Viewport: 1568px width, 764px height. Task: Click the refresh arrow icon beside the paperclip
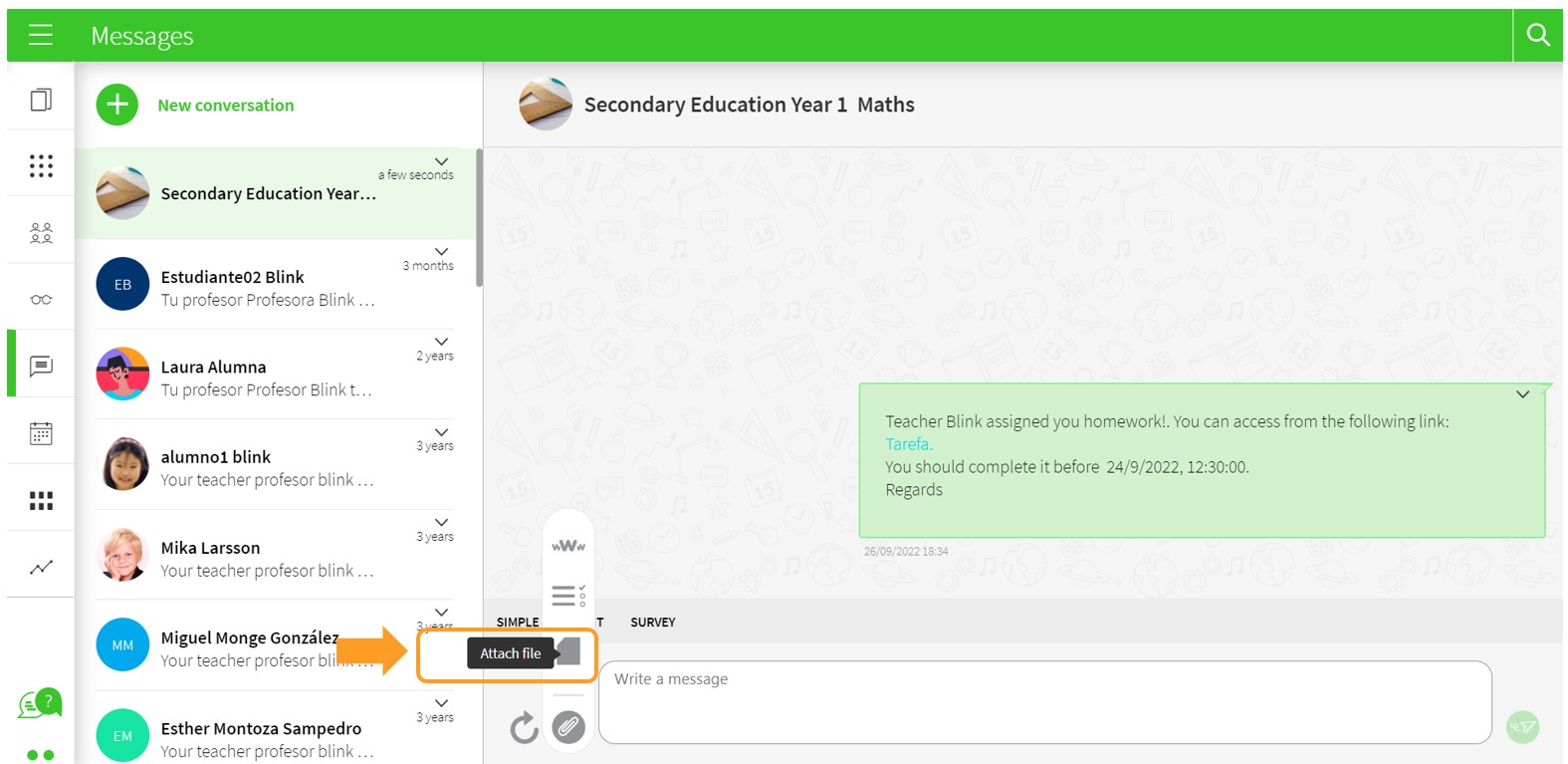pos(524,728)
